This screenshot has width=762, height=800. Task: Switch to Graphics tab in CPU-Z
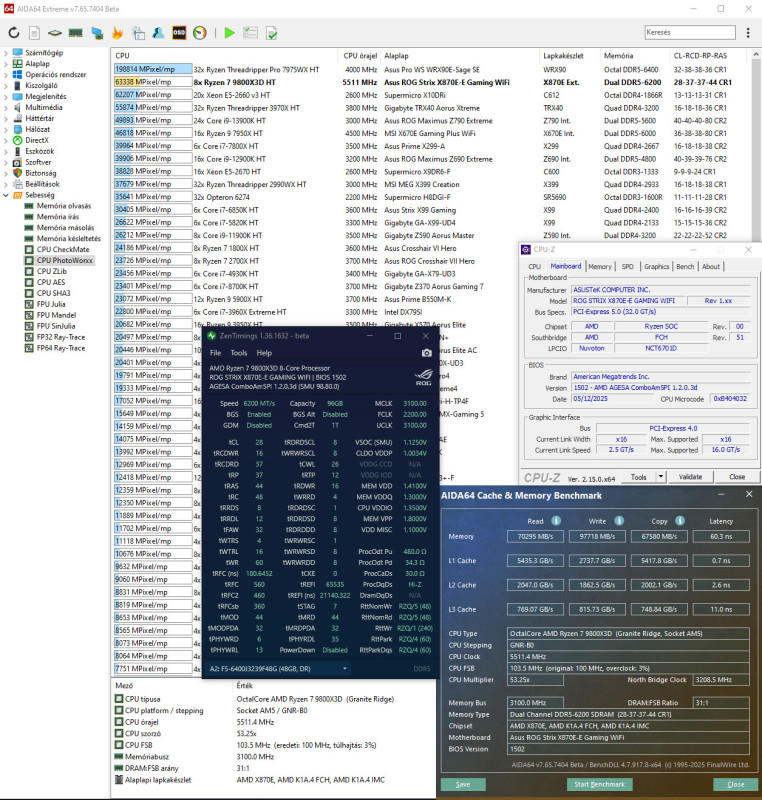[656, 266]
